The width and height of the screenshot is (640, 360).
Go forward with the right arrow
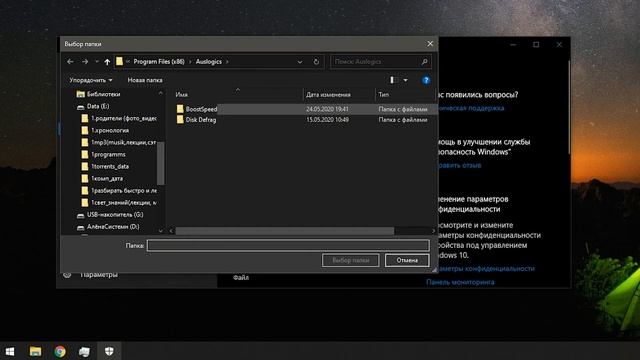[x=85, y=62]
